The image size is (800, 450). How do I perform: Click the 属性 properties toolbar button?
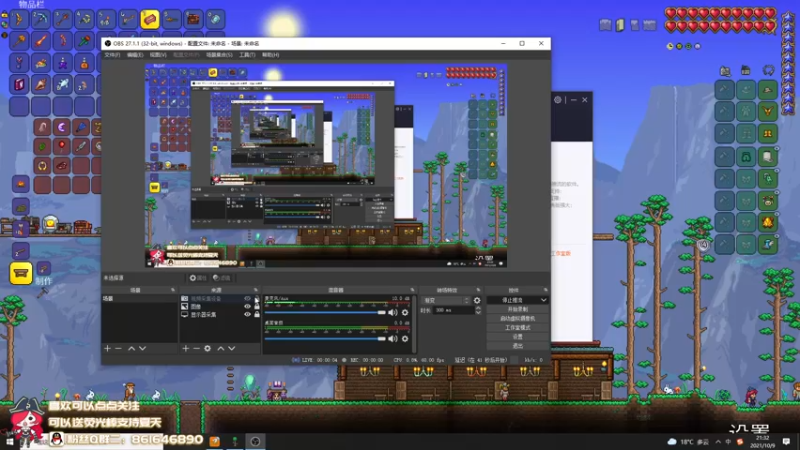click(x=198, y=278)
